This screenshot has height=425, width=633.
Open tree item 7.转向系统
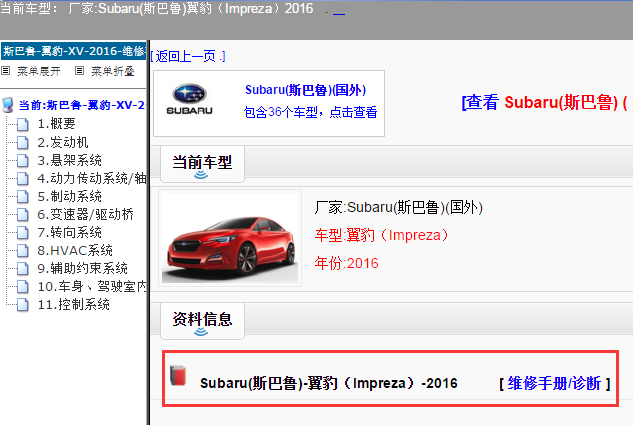point(69,232)
